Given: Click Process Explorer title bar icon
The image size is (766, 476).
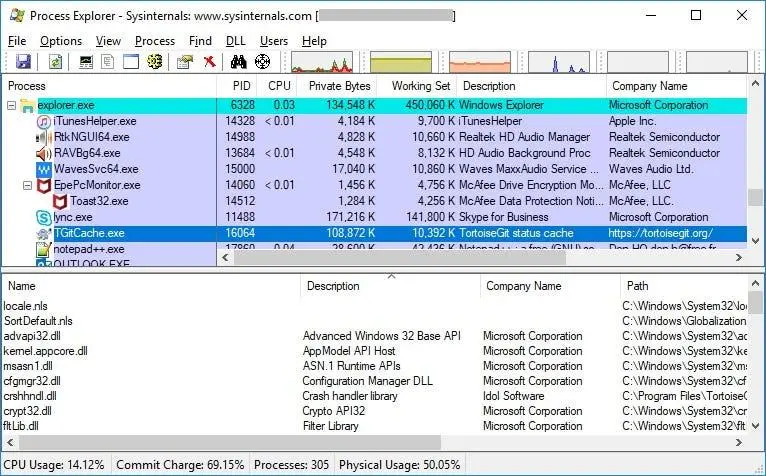Looking at the screenshot, I should pyautogui.click(x=17, y=15).
